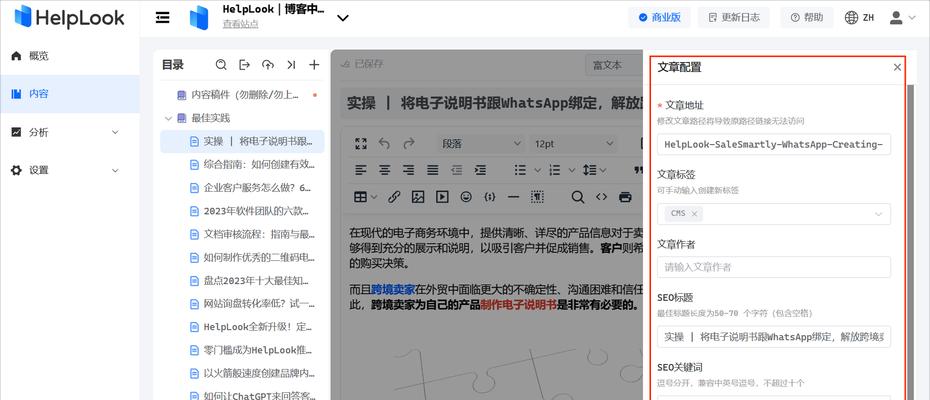Screen dimensions: 930x400
Task: Switch language via ZH globe
Action: click(859, 18)
